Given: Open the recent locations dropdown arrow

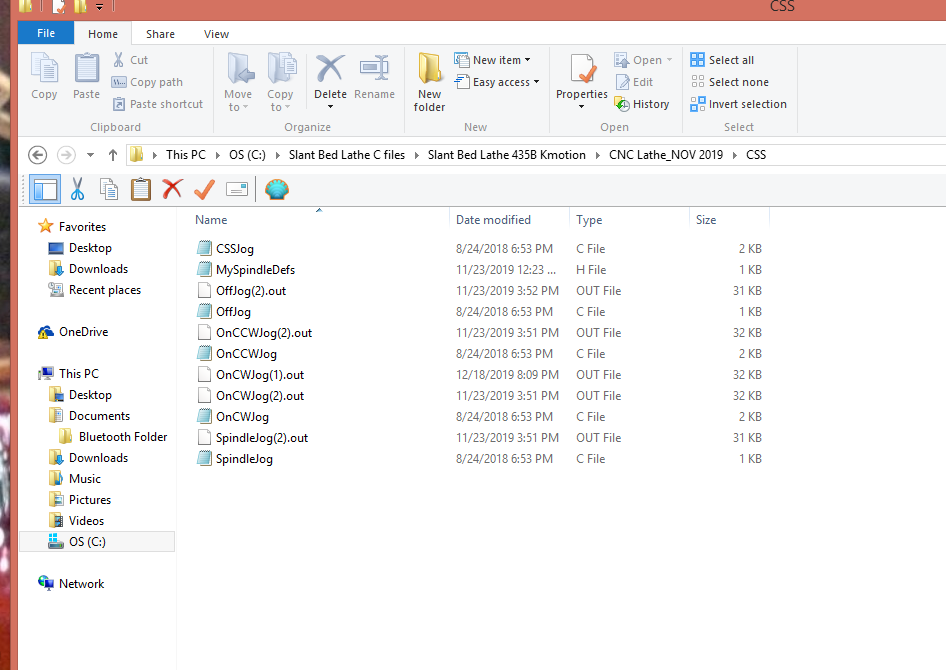Looking at the screenshot, I should pos(91,155).
